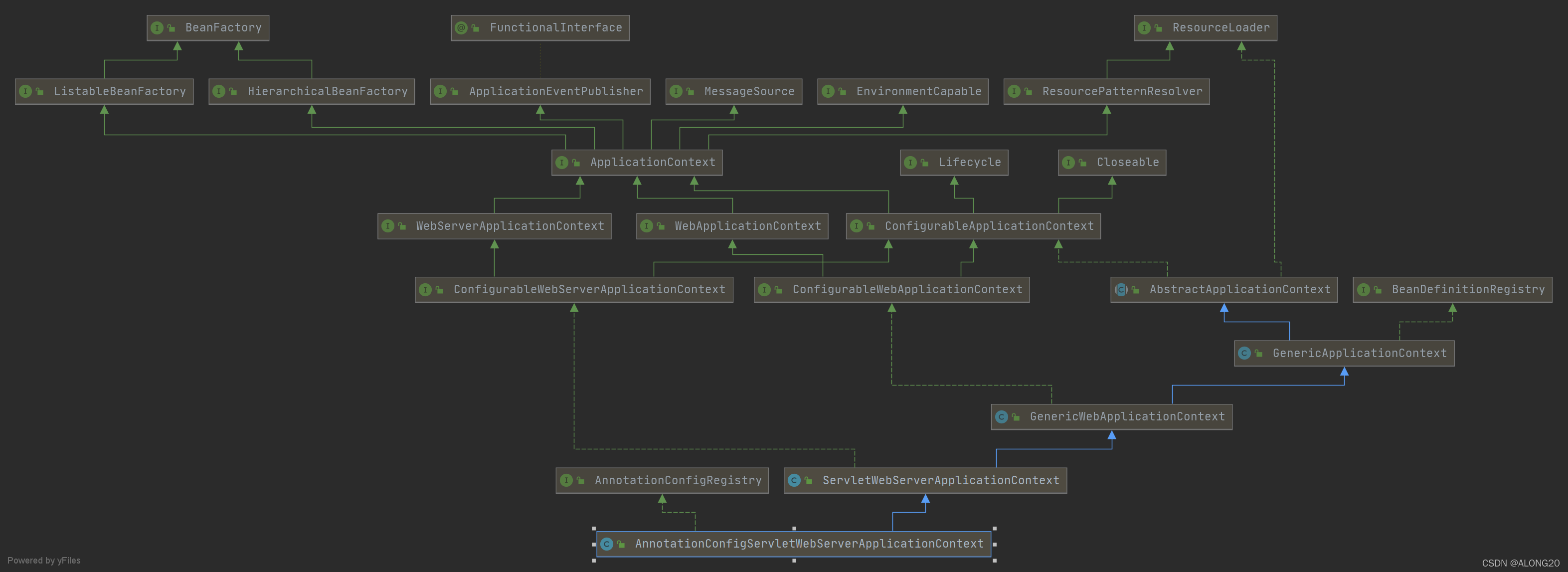
Task: Select the WebServerApplicationContext node
Action: pos(510,226)
